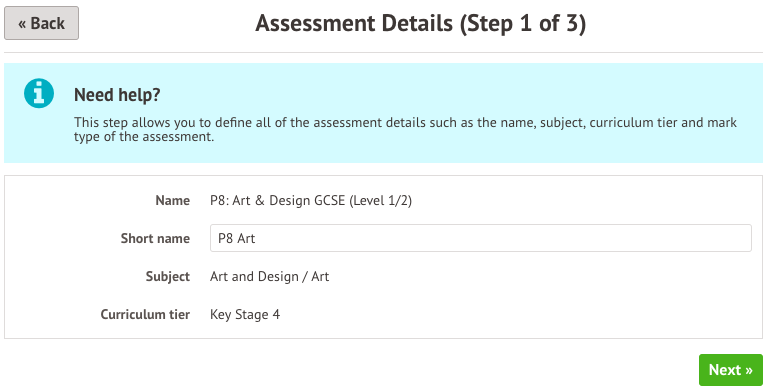Select the (Step 1 of 3) indicator

(x=523, y=23)
